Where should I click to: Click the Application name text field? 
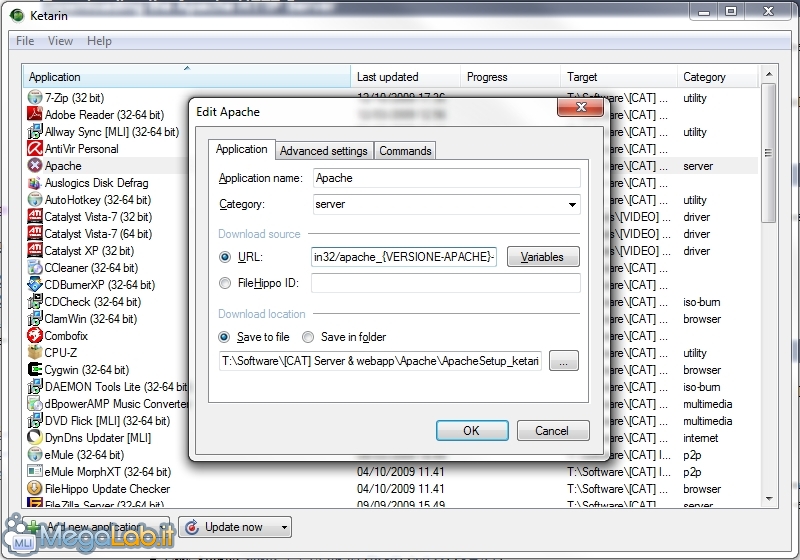(x=445, y=178)
